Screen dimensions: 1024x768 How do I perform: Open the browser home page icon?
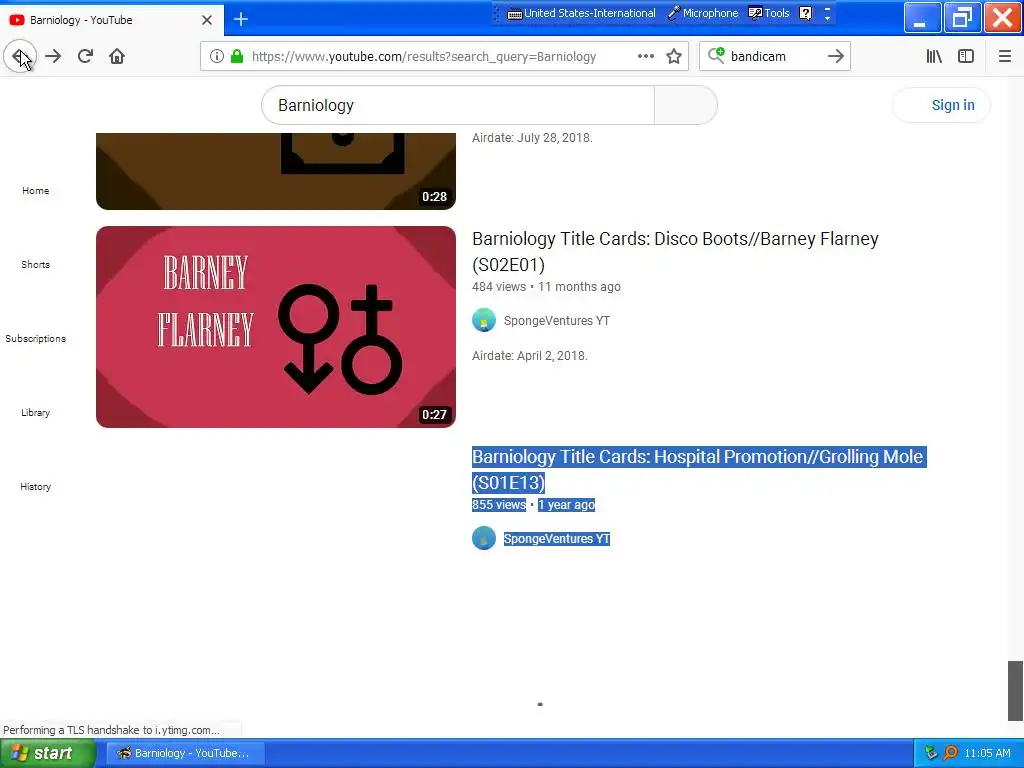pos(117,56)
